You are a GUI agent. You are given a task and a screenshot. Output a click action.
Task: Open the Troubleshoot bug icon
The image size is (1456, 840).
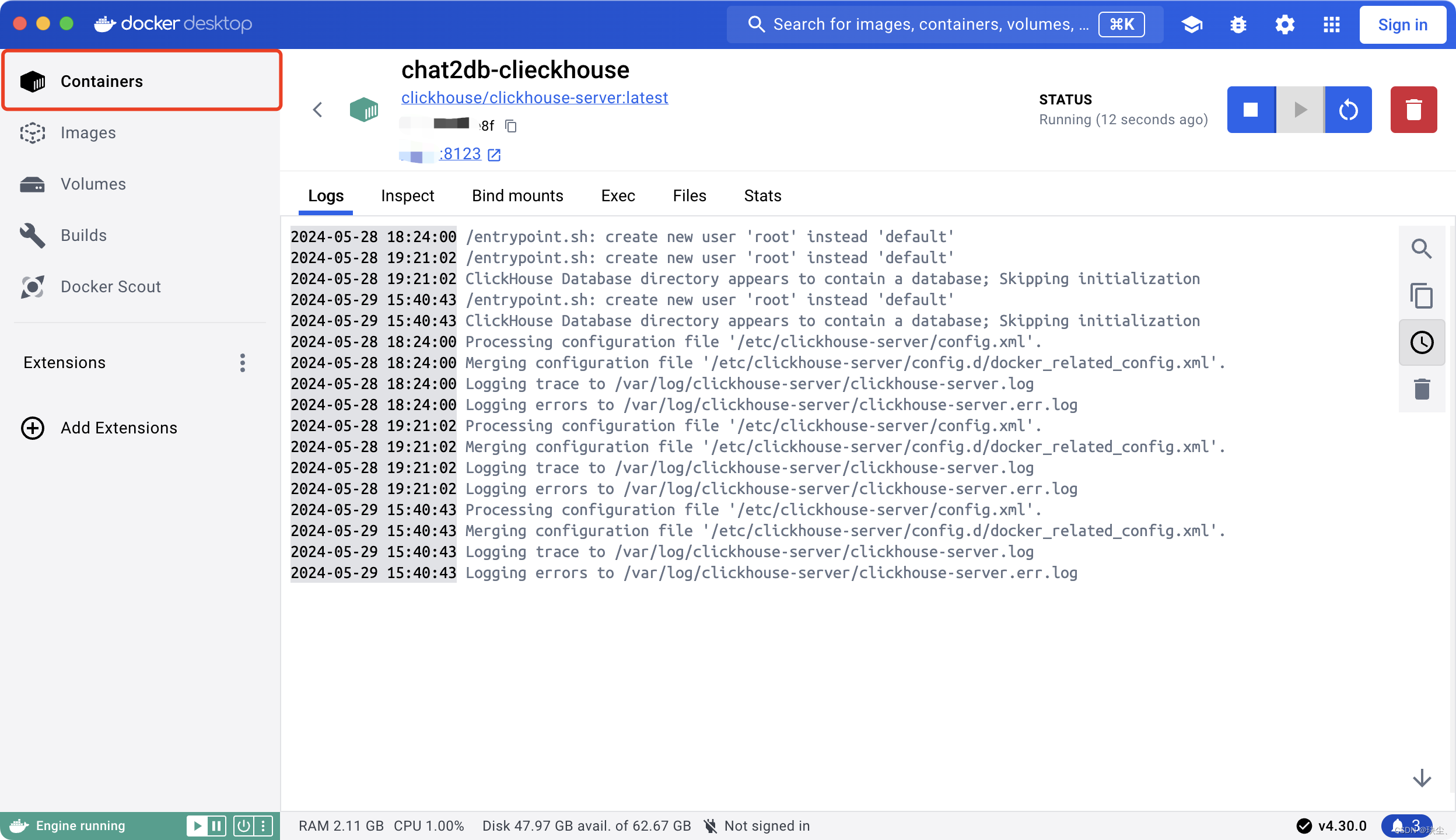click(x=1238, y=24)
